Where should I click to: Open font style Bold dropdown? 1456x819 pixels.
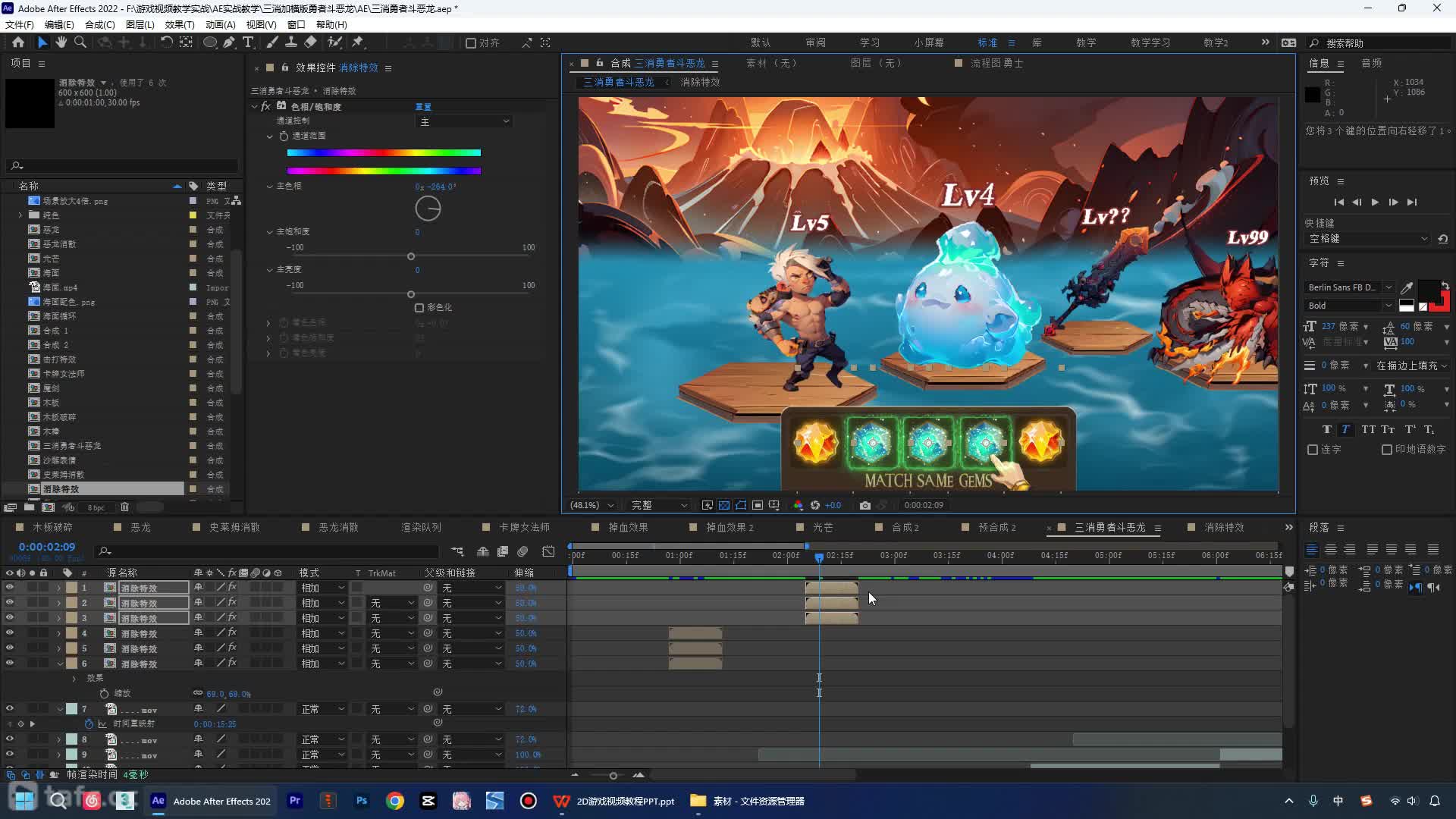1349,306
